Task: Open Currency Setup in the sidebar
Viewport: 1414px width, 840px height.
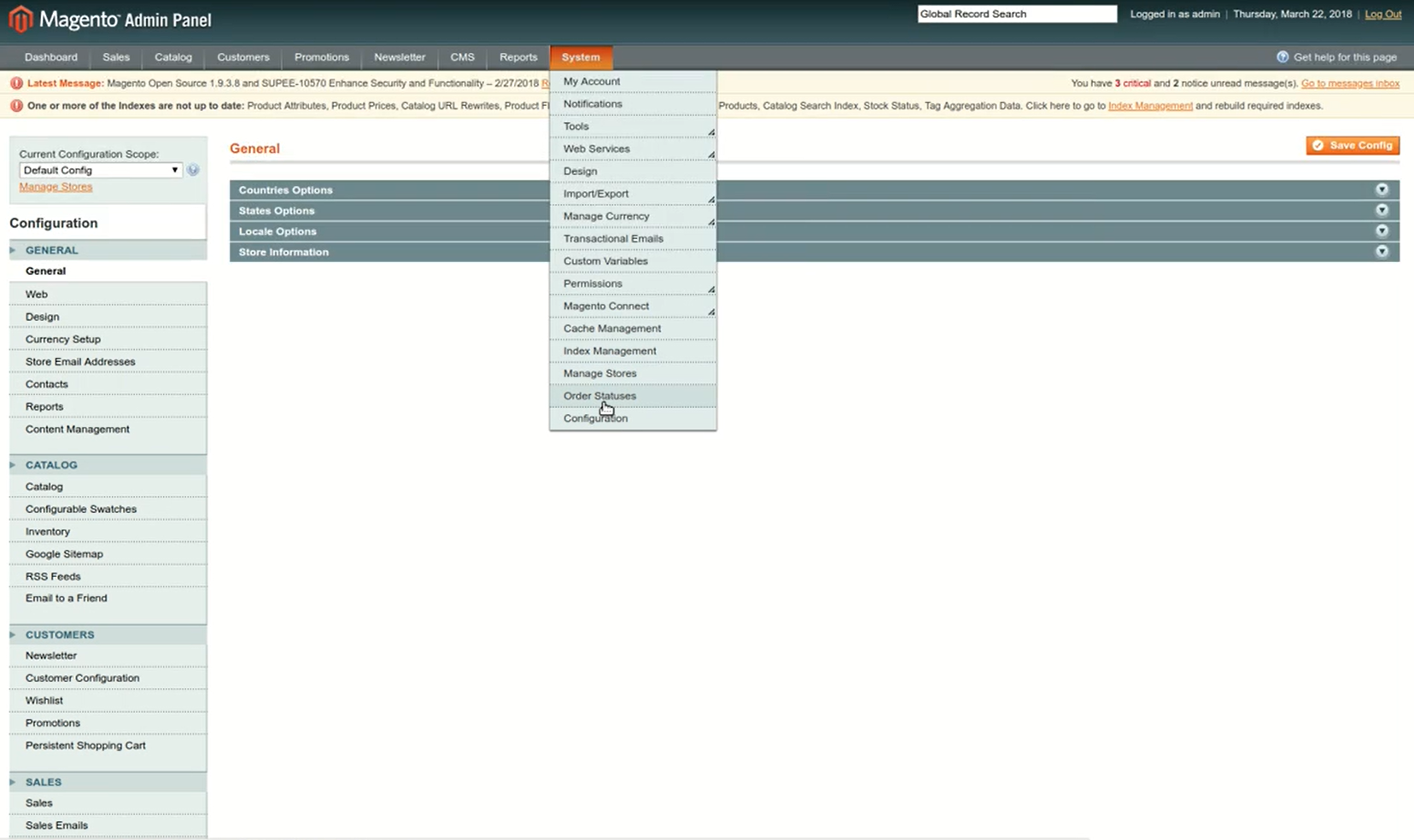Action: 63,339
